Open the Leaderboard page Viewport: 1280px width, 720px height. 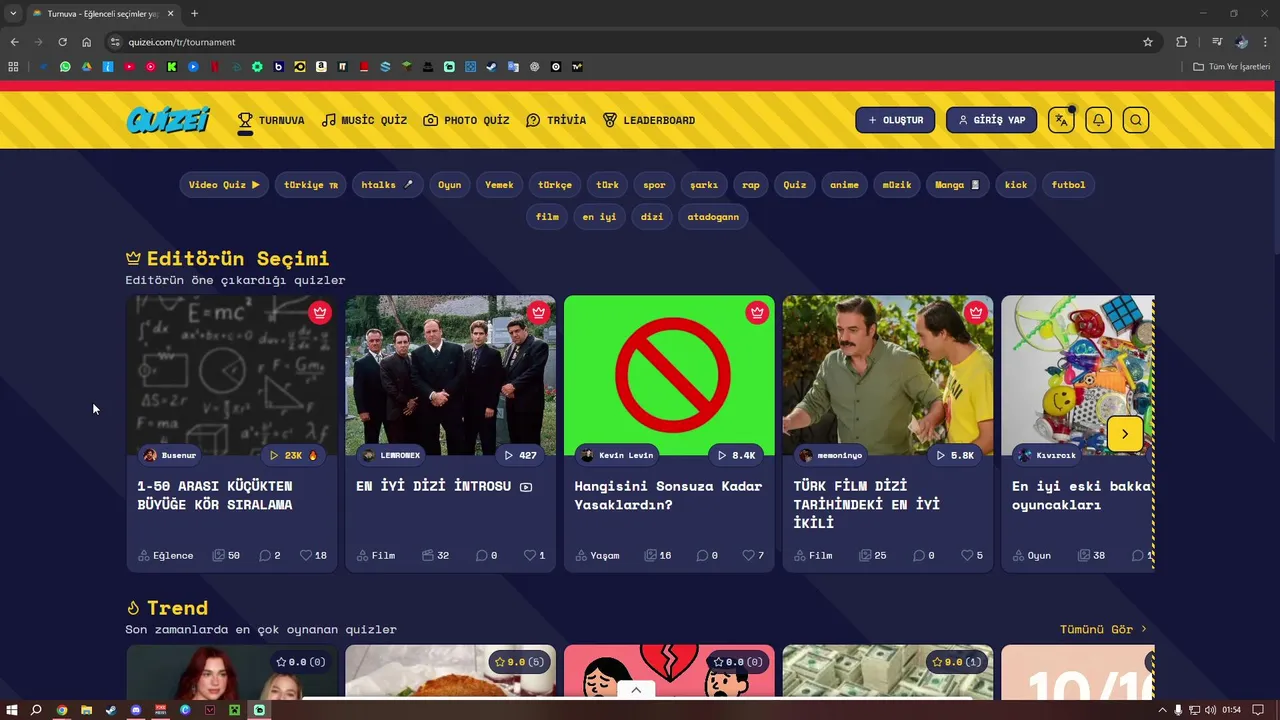649,120
